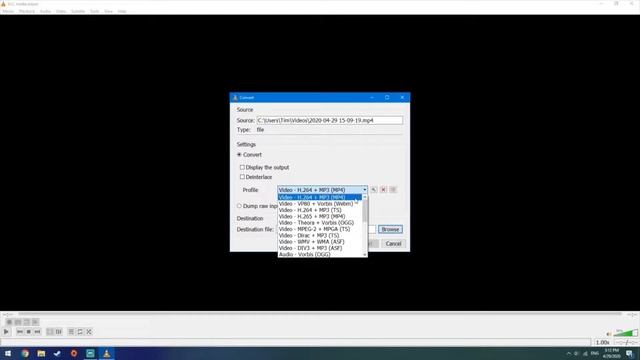Click the Previous media button
Image resolution: width=640 pixels, height=360 pixels.
[x=20, y=332]
